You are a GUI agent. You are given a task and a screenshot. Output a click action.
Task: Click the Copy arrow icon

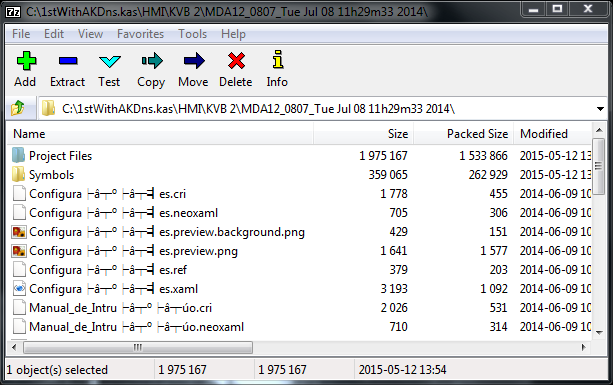(152, 61)
